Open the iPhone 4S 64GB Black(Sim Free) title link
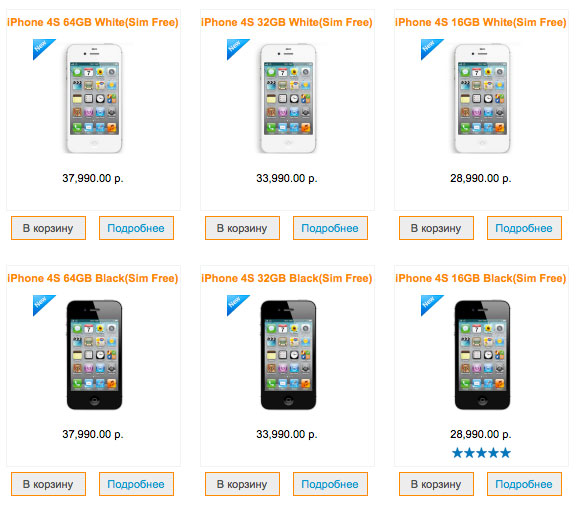This screenshot has height=508, width=581. [93, 278]
